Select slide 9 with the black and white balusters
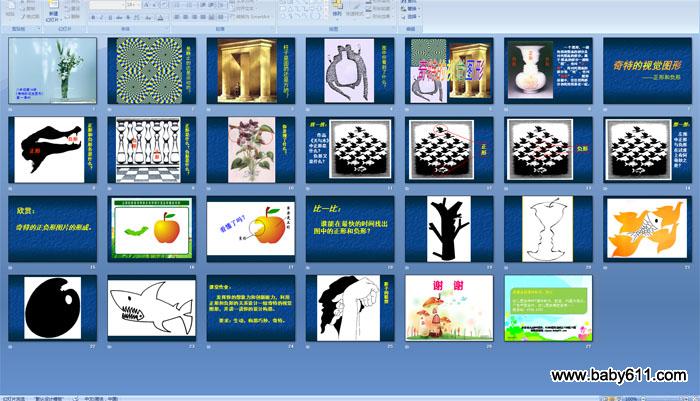The height and width of the screenshot is (401, 700). click(x=151, y=150)
